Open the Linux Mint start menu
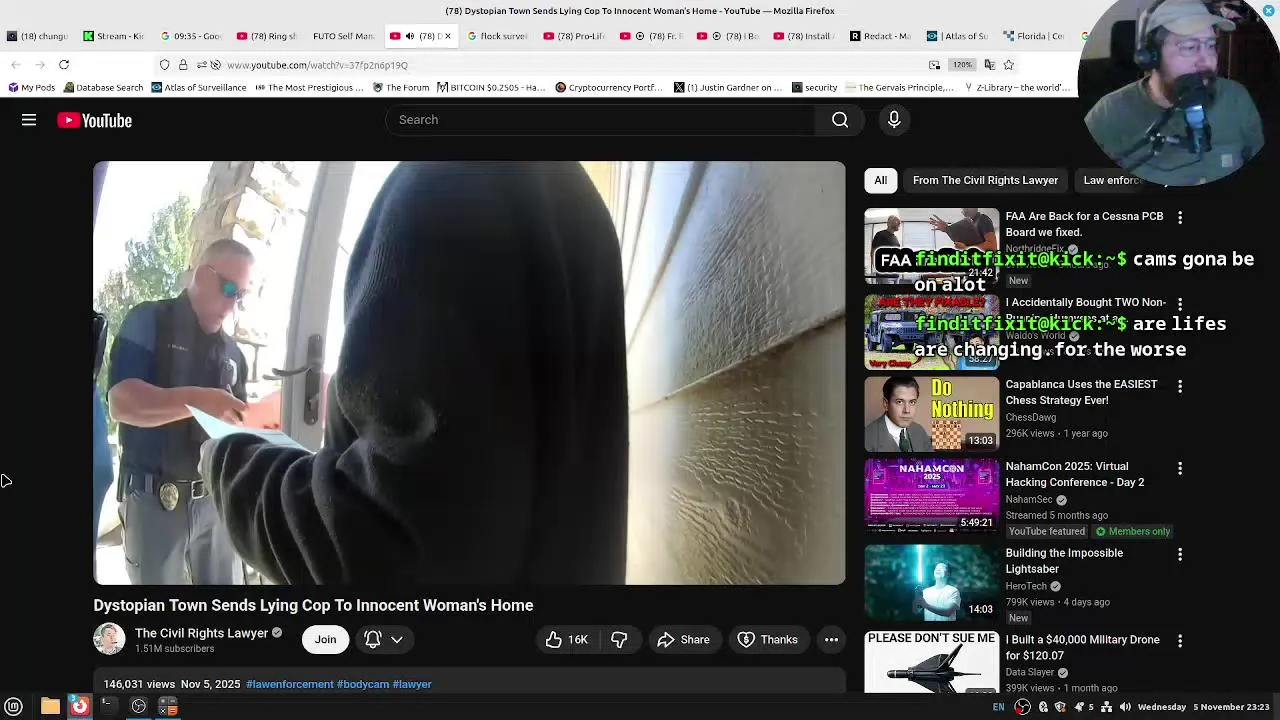 pos(13,707)
